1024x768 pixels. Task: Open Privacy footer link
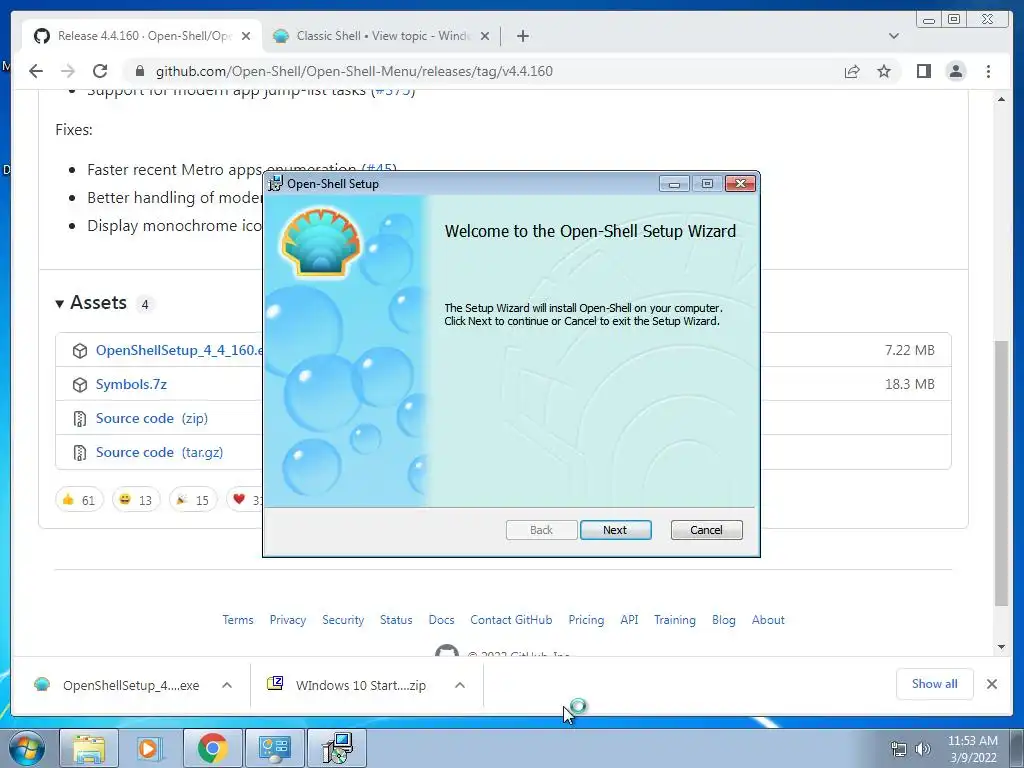288,620
